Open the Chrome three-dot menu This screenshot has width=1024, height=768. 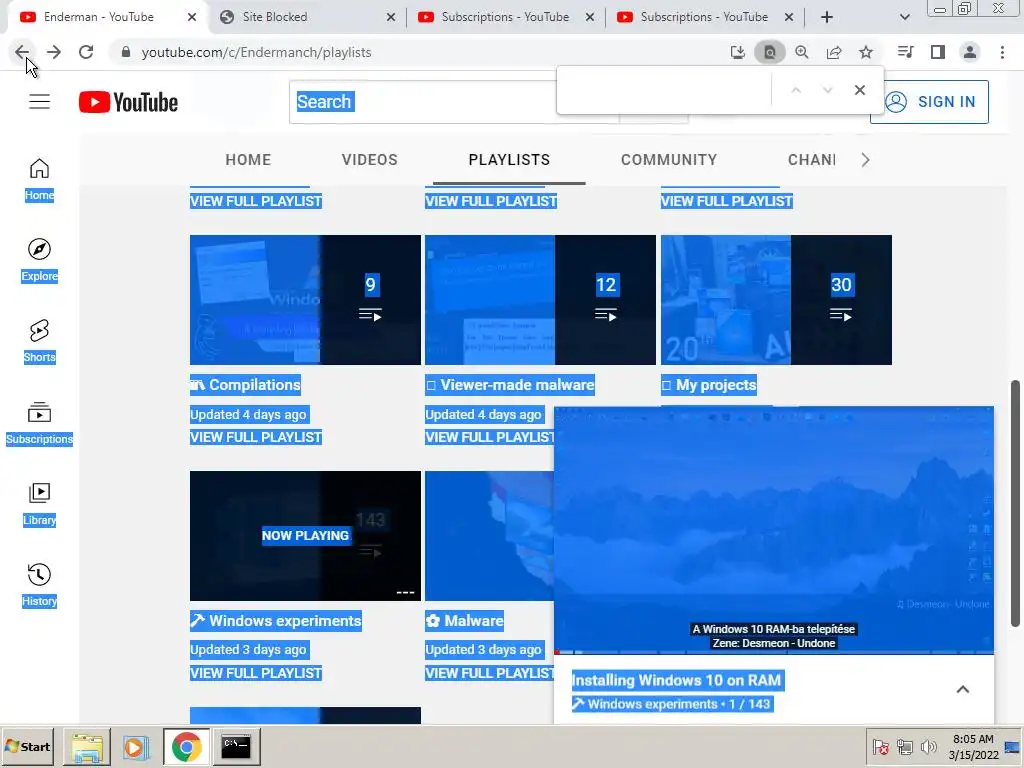pos(1002,52)
